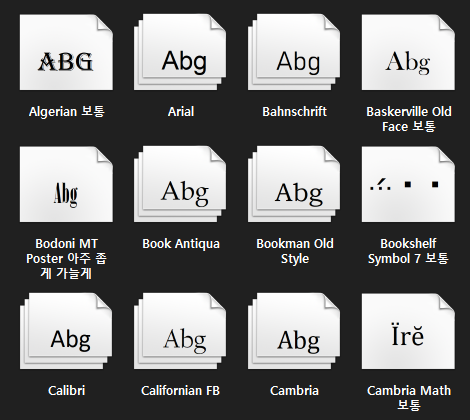Select Bookshelf Symbol 7 font icon
Image resolution: width=470 pixels, height=420 pixels.
408,184
